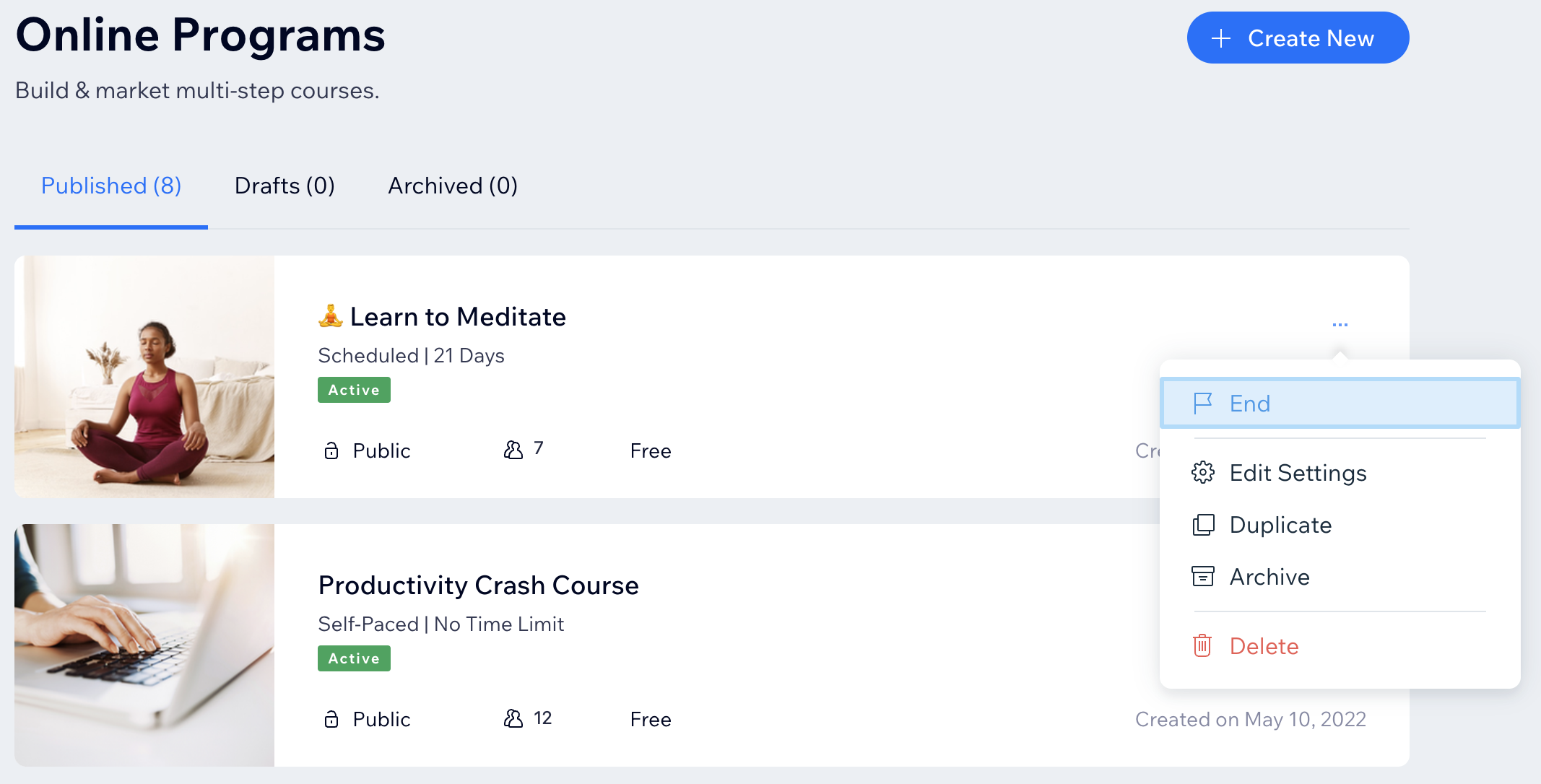
Task: Switch to the Drafts (0) tab
Action: 285,186
